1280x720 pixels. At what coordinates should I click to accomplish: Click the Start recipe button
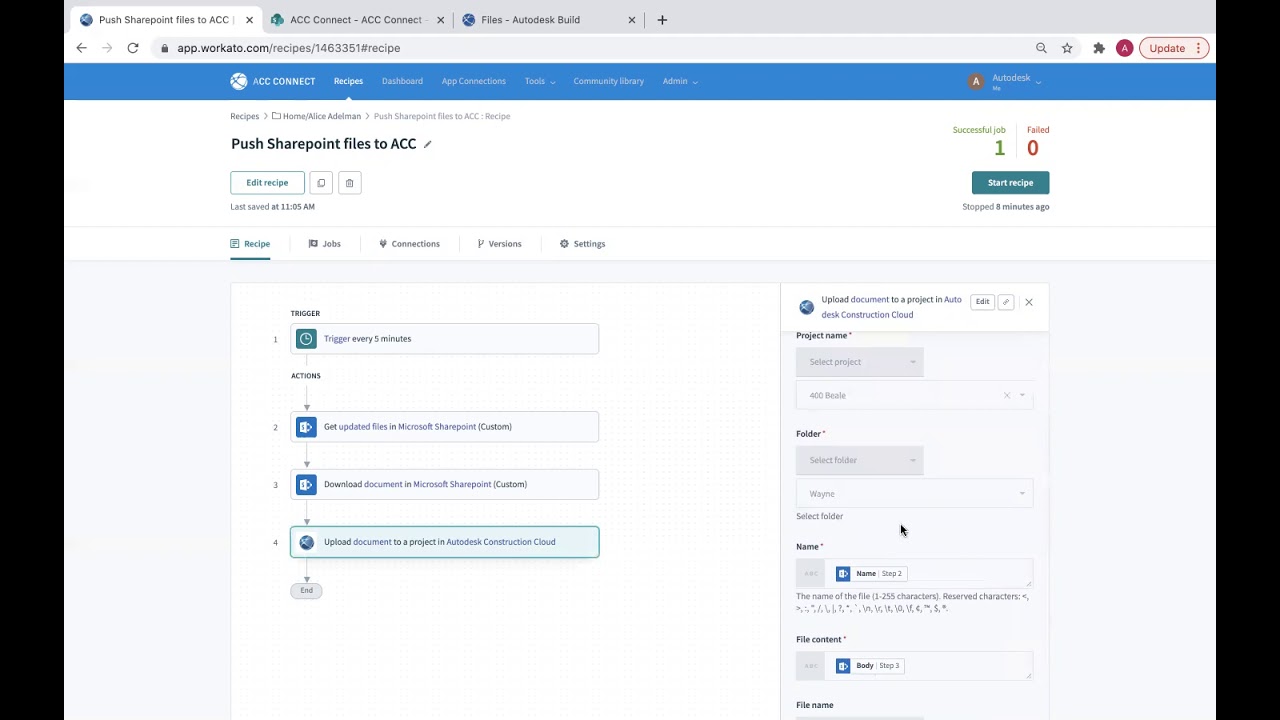coord(1010,182)
